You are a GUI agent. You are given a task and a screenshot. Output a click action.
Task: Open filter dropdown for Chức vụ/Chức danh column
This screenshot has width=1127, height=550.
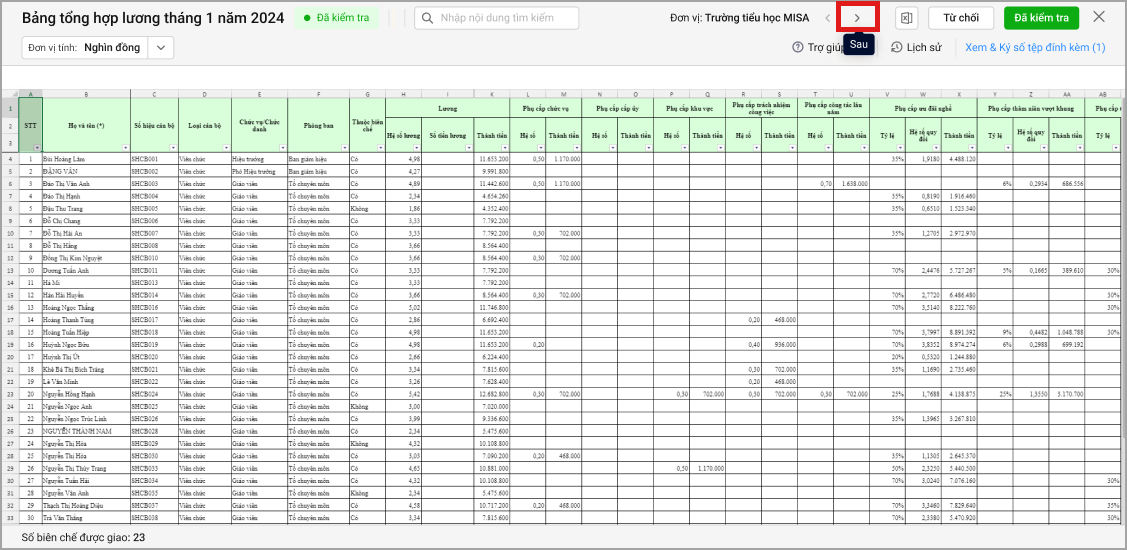282,147
